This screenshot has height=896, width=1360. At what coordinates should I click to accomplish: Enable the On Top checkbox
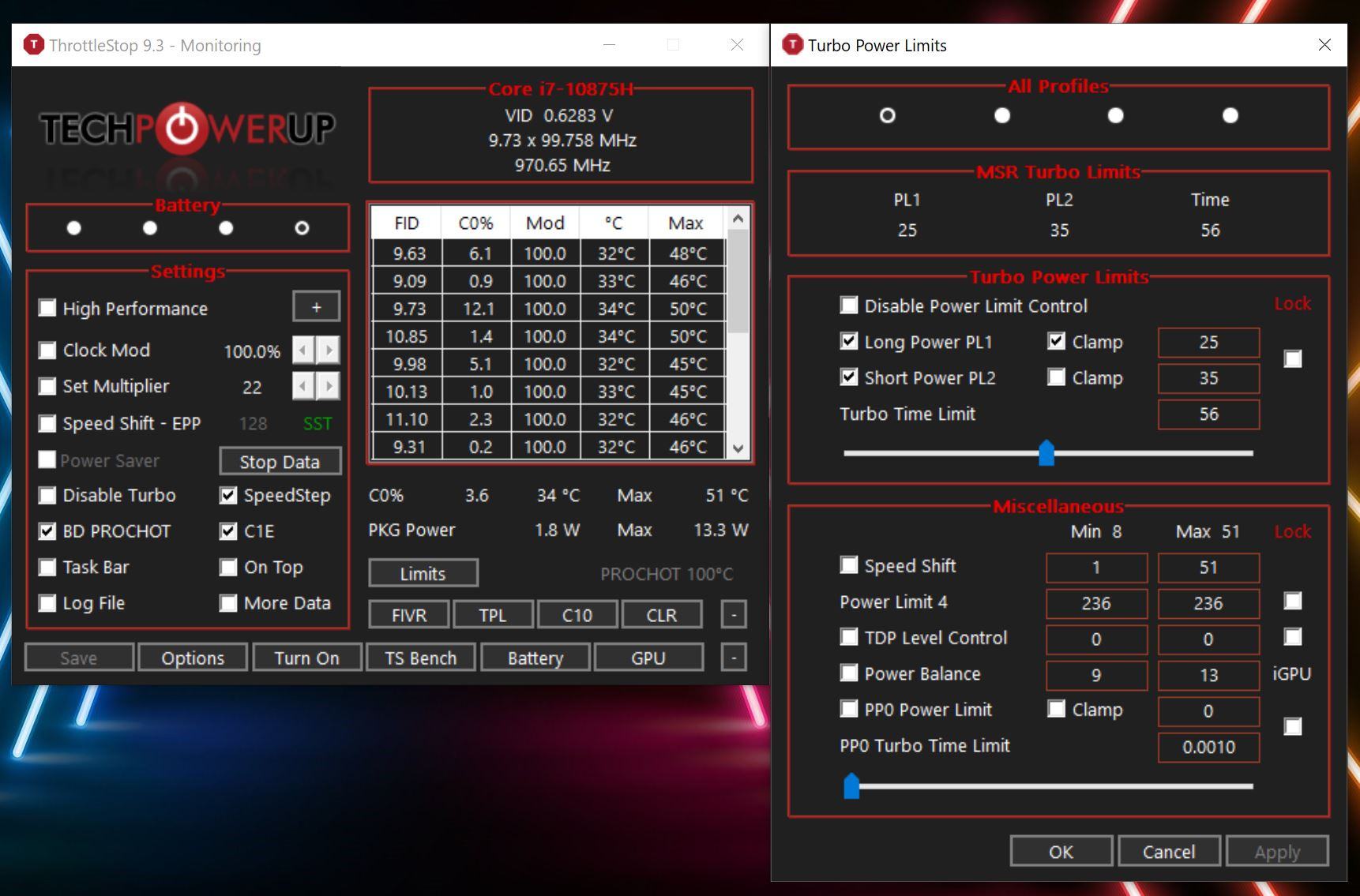click(x=228, y=567)
